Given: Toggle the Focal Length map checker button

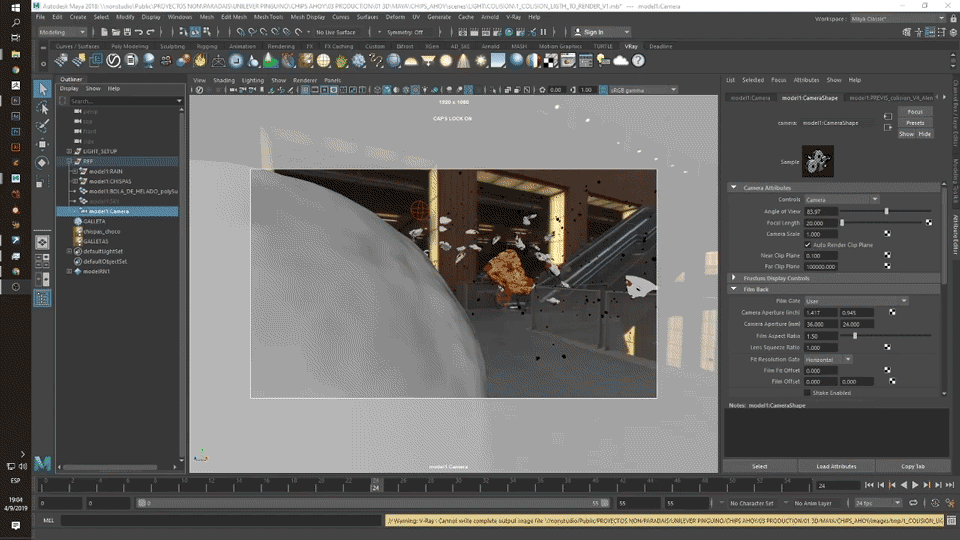Looking at the screenshot, I should coord(929,223).
